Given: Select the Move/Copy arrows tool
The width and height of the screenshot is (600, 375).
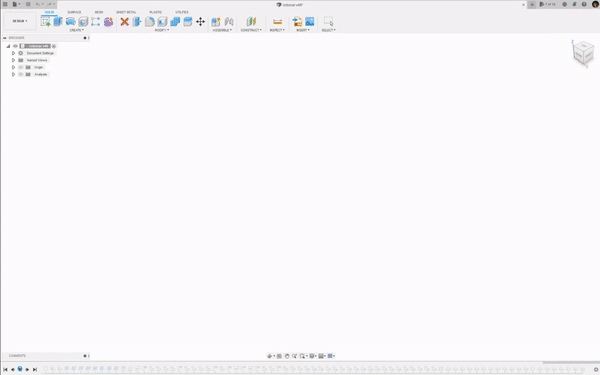Looking at the screenshot, I should tap(200, 21).
